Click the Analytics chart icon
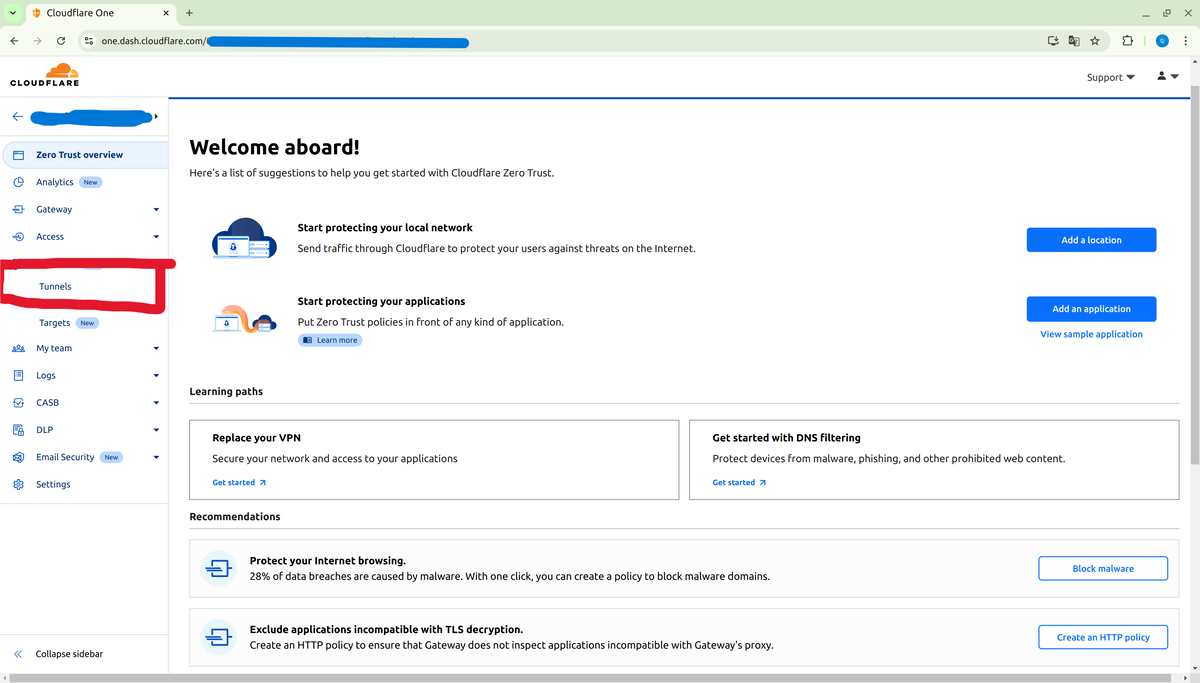 tap(18, 182)
